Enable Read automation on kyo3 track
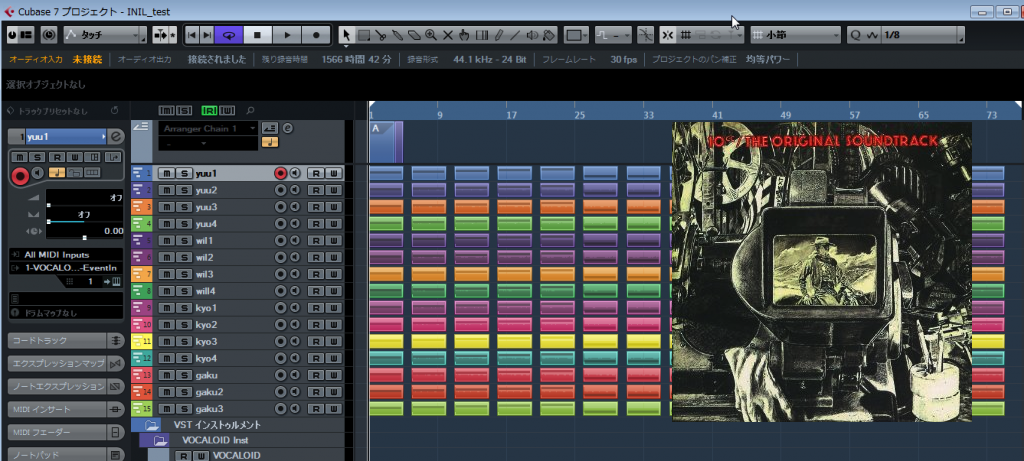 pyautogui.click(x=316, y=342)
